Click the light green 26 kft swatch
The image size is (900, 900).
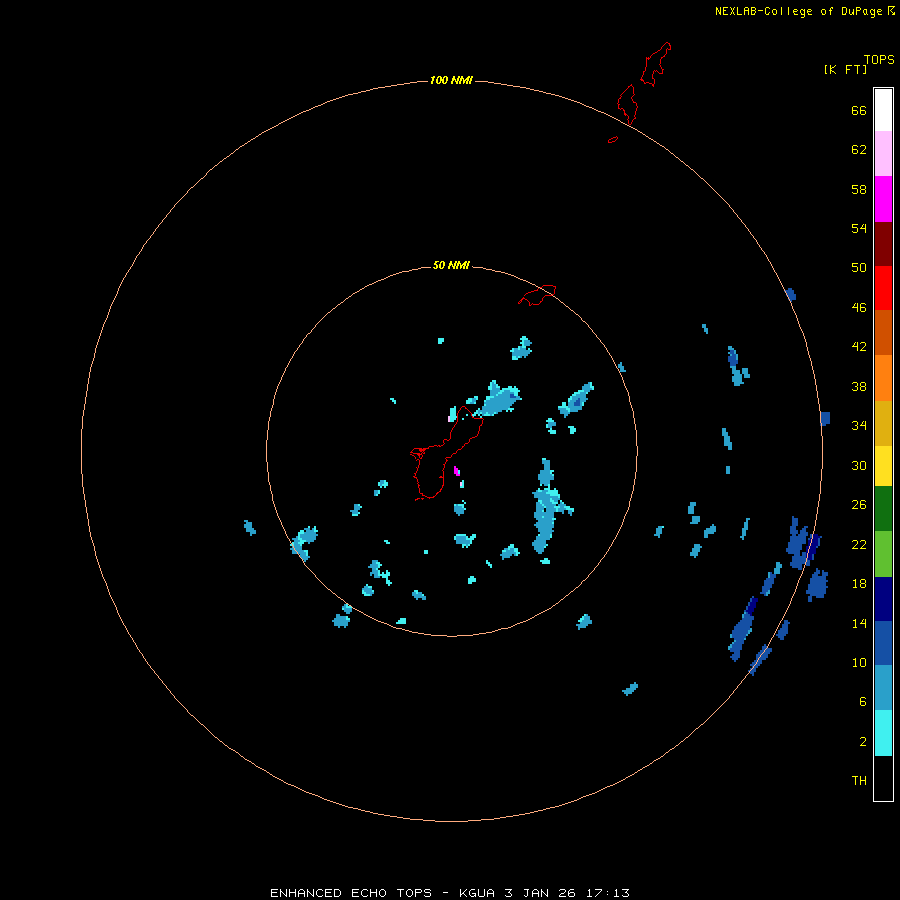883,554
